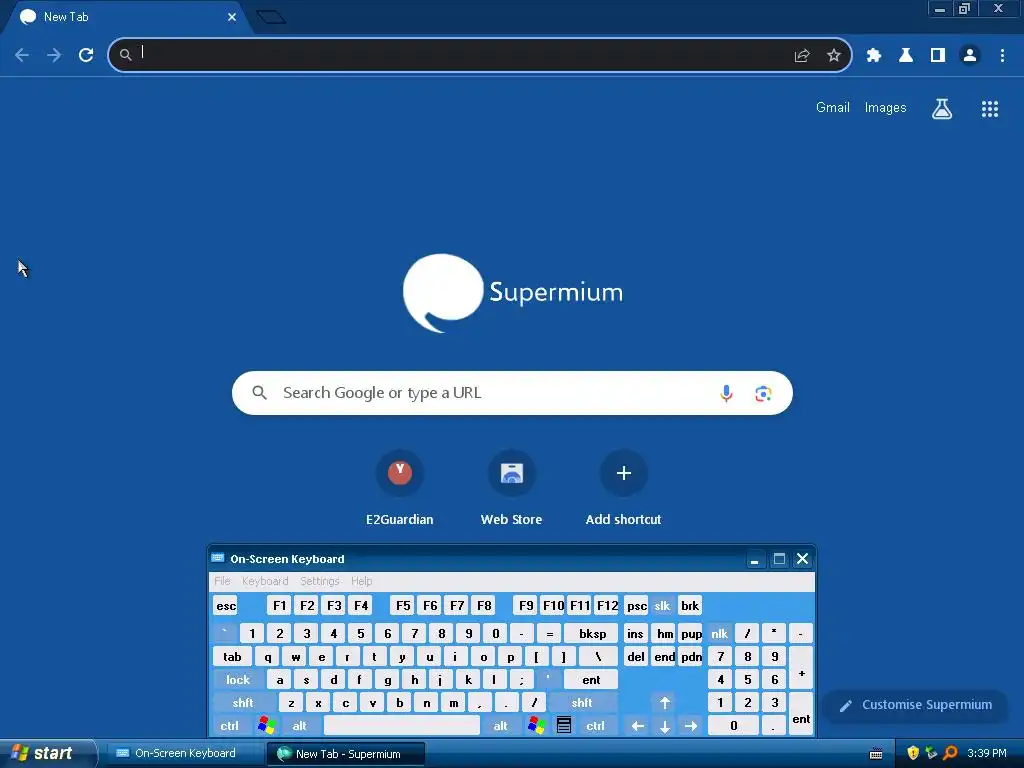The image size is (1024, 768).
Task: Open Help menu in On-Screen Keyboard
Action: (361, 581)
